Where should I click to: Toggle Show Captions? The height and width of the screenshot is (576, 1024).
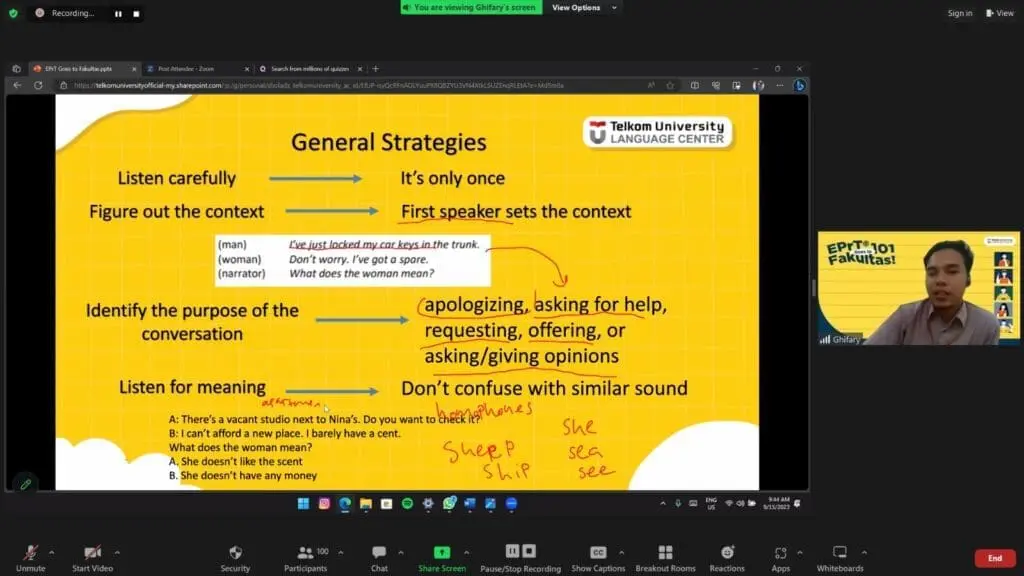pyautogui.click(x=598, y=553)
